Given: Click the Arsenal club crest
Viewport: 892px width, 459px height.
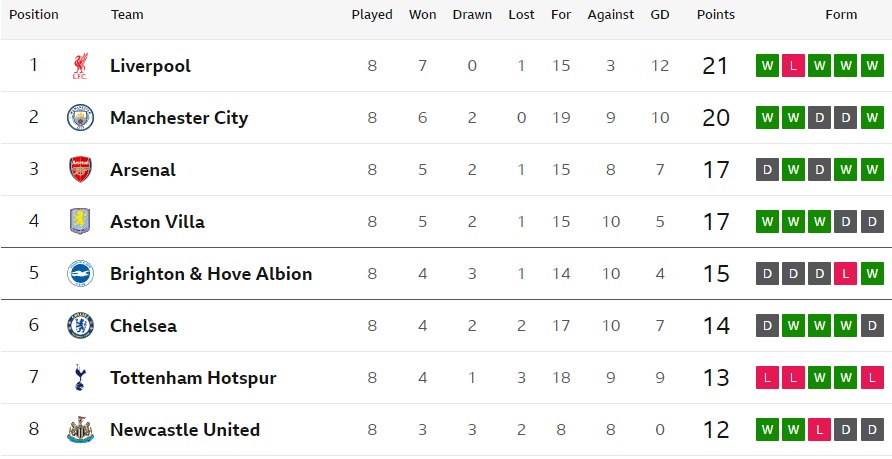Looking at the screenshot, I should pos(80,170).
